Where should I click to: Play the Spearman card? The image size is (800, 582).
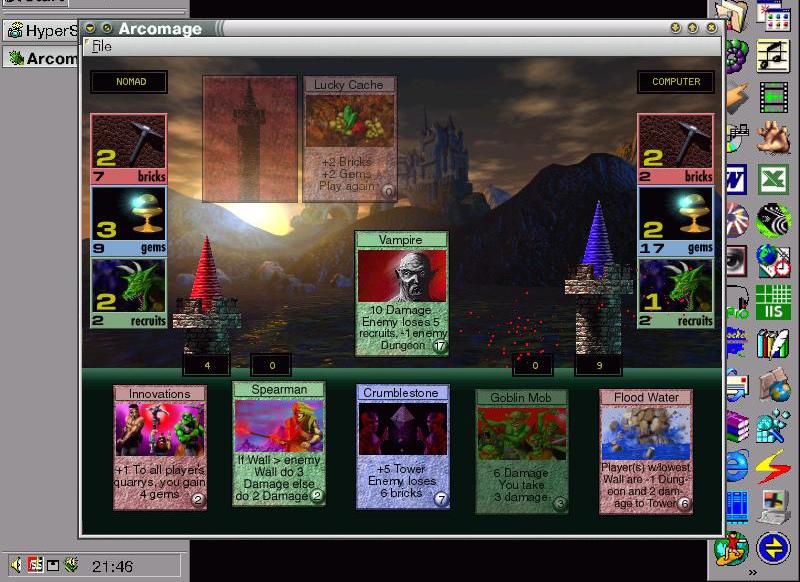pyautogui.click(x=279, y=444)
